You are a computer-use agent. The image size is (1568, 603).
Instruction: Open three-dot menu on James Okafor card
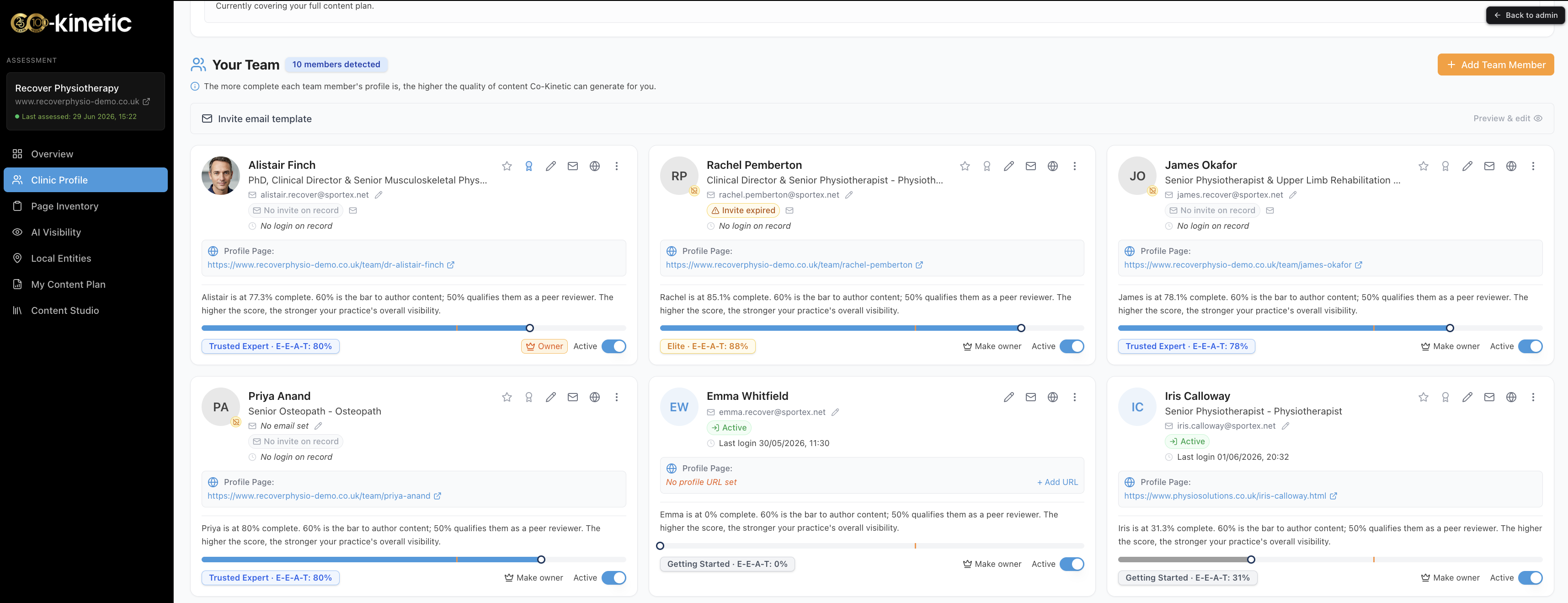pyautogui.click(x=1533, y=166)
